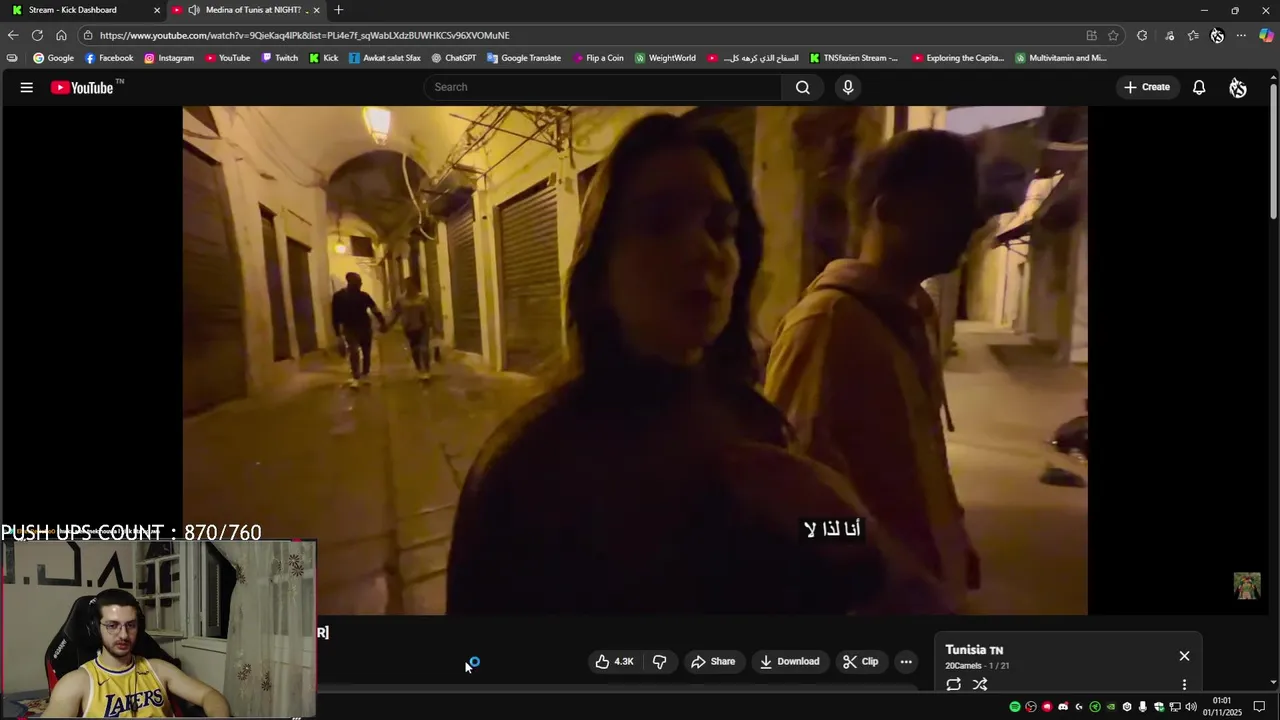
Task: Like the video showing 4.3K
Action: point(614,661)
